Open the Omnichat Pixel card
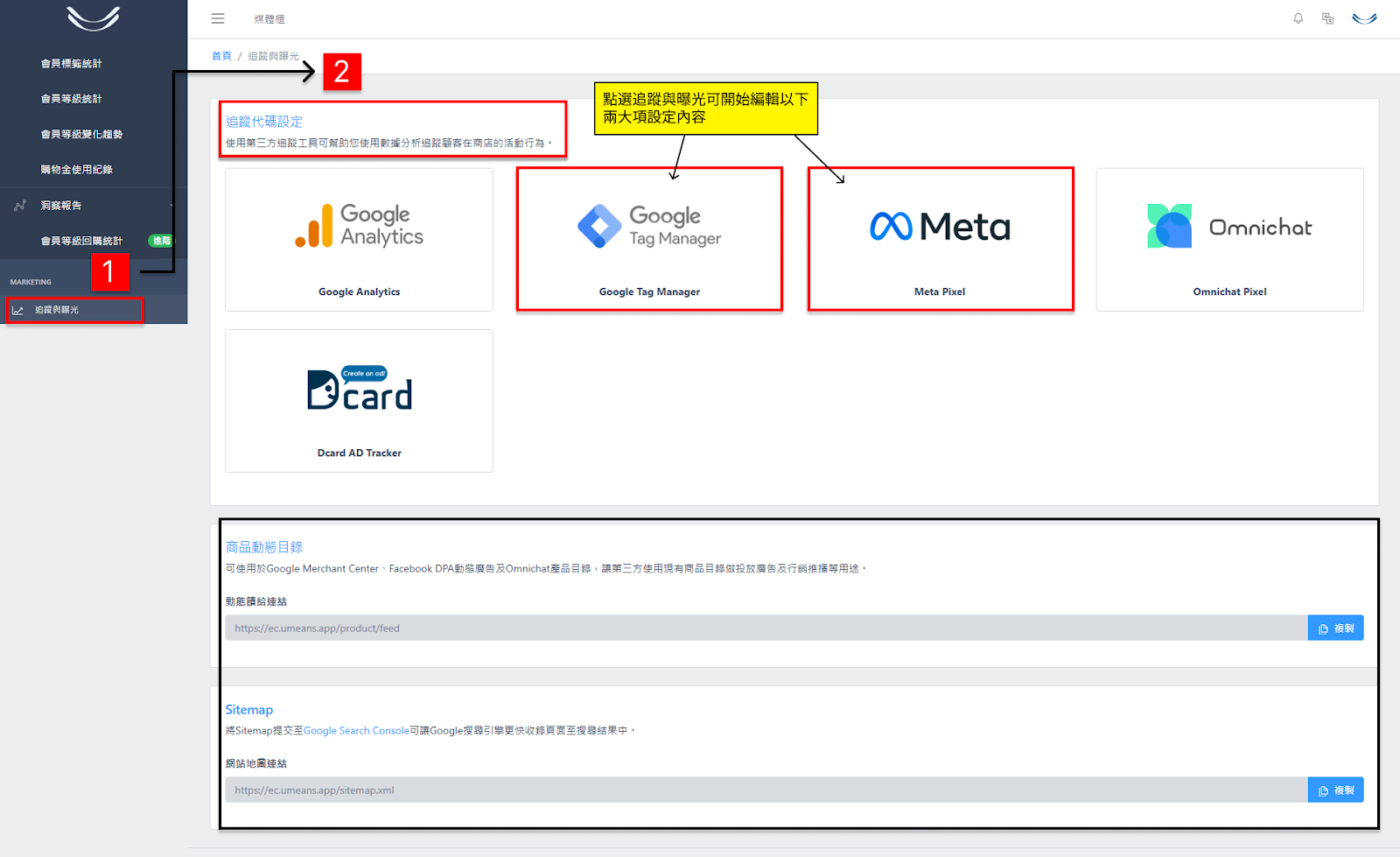This screenshot has width=1400, height=857. pos(1229,240)
